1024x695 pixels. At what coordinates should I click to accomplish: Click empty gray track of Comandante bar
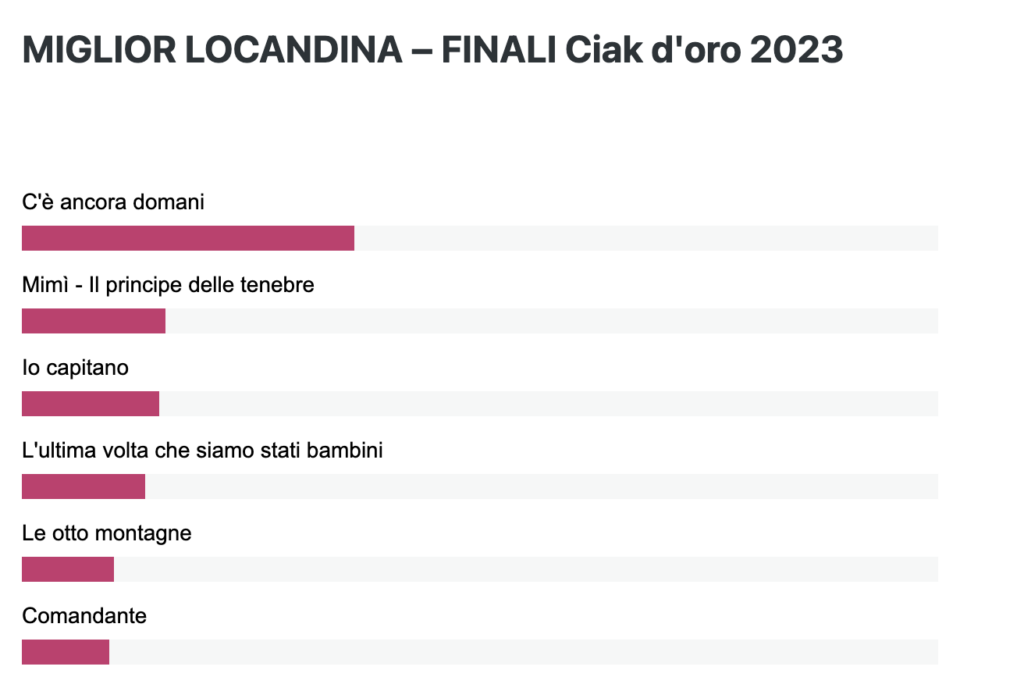pos(524,652)
